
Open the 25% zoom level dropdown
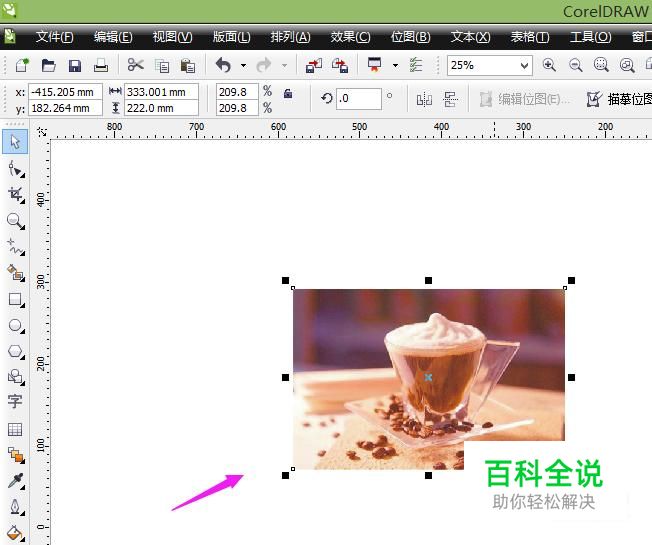[x=524, y=66]
